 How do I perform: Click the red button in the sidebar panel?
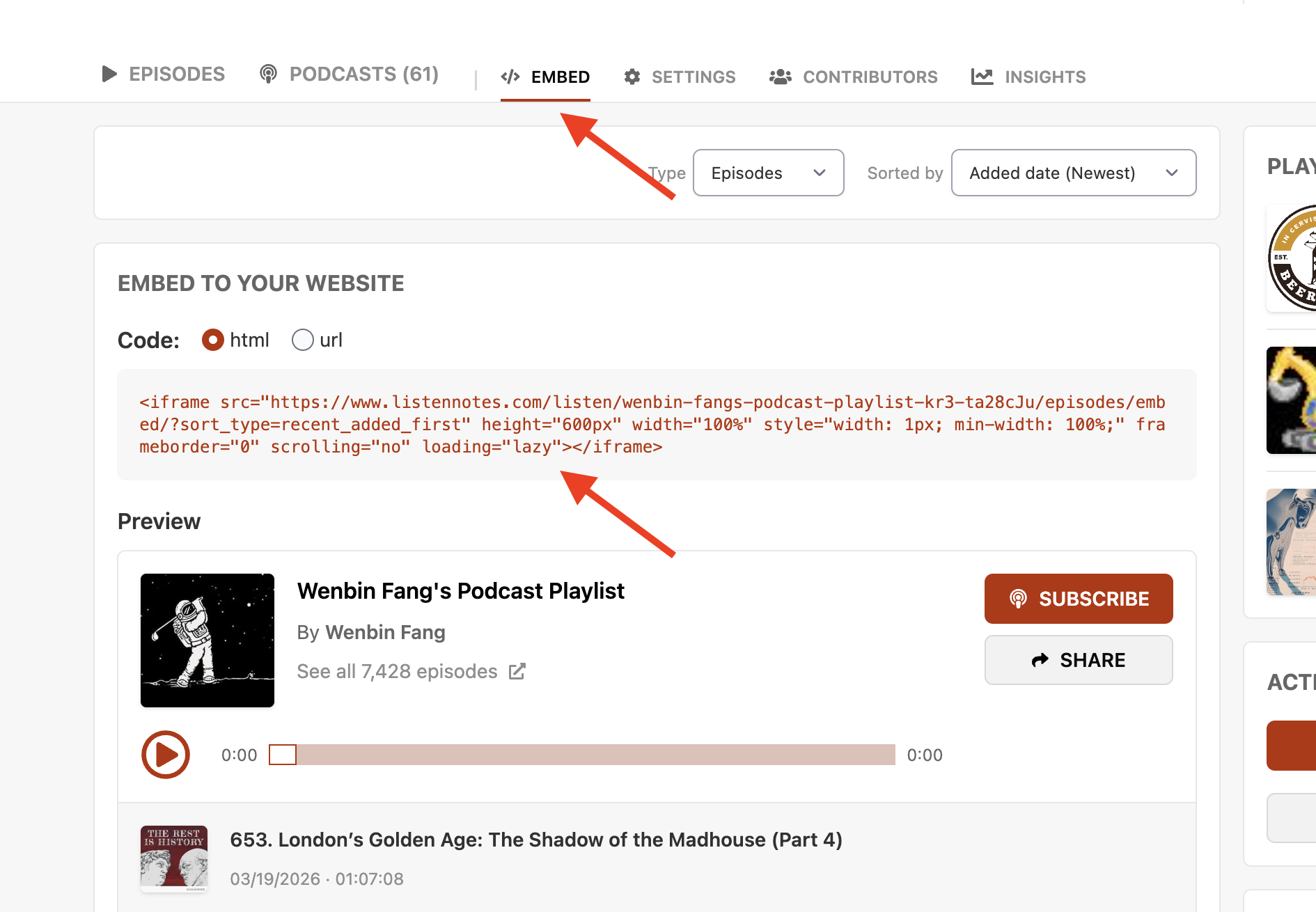[1292, 746]
